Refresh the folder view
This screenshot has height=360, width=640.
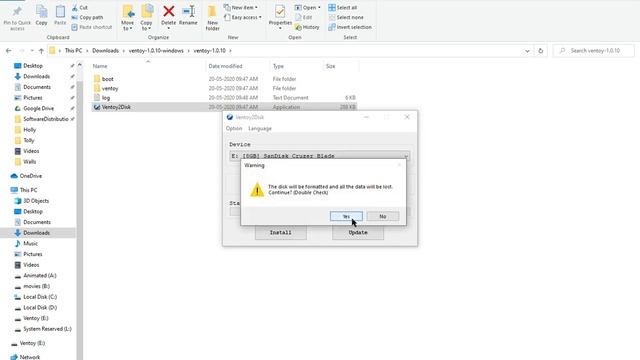tap(540, 51)
